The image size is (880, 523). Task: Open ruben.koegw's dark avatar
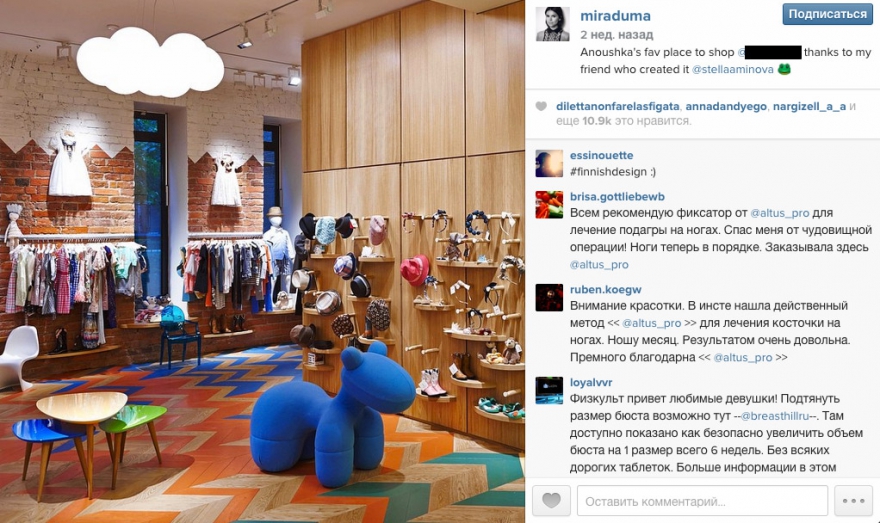549,297
